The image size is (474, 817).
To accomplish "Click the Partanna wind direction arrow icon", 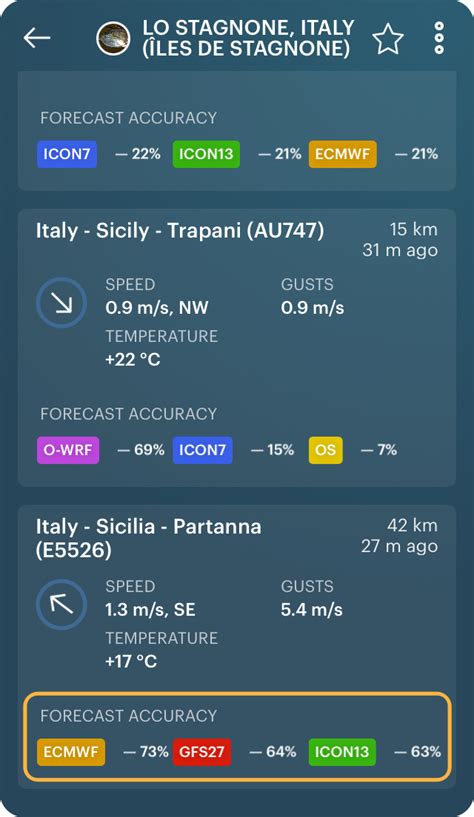I will 61,604.
